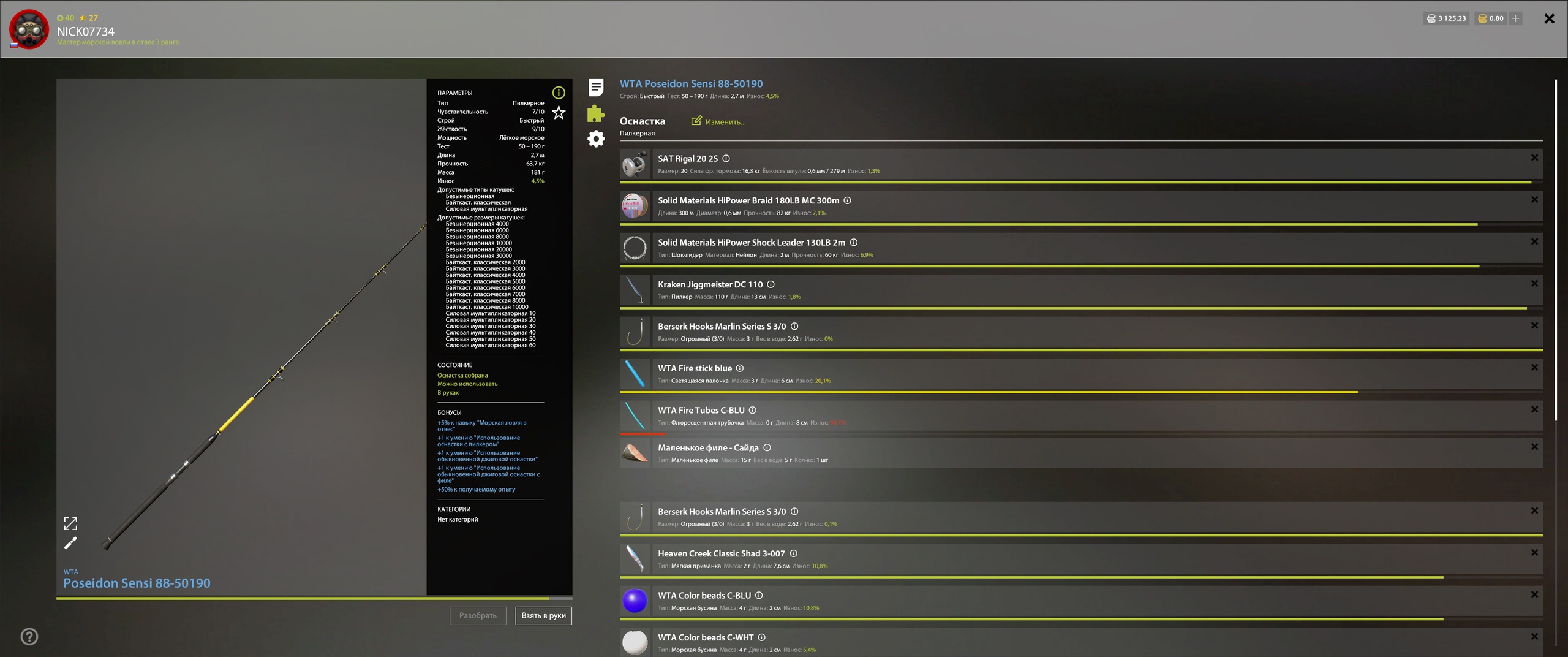The width and height of the screenshot is (1568, 657).
Task: Open info for HiPower Shock Leader 130LB
Action: (x=853, y=242)
